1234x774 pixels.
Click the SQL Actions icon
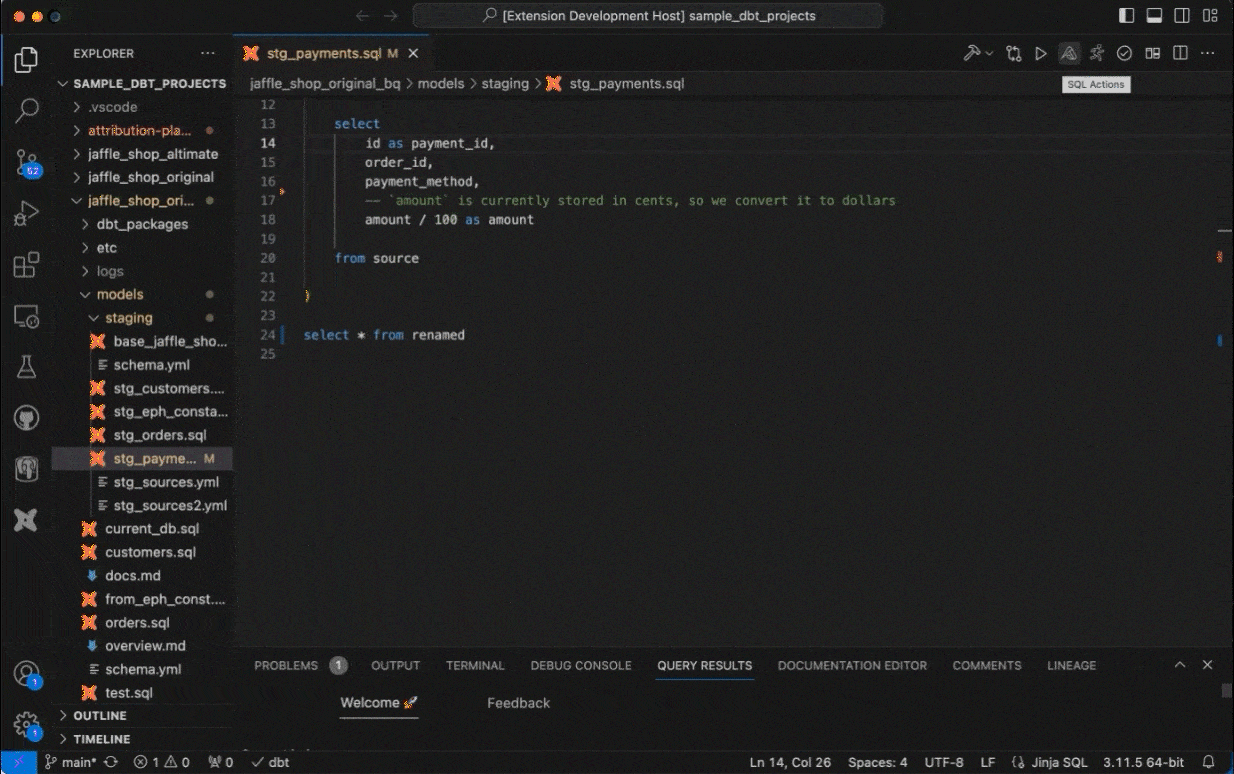(x=1069, y=53)
